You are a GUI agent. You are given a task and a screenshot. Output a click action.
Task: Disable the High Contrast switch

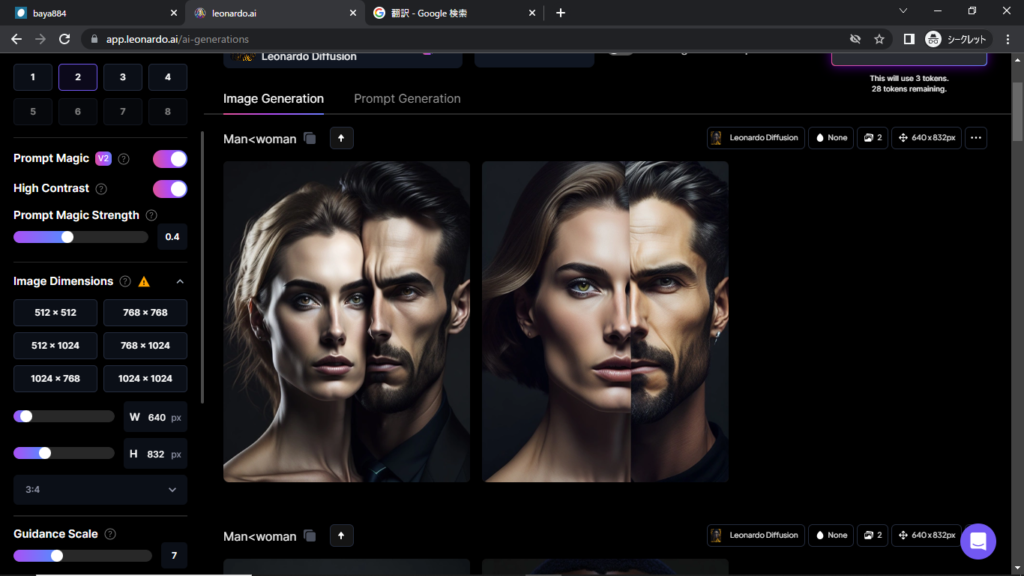click(x=169, y=189)
